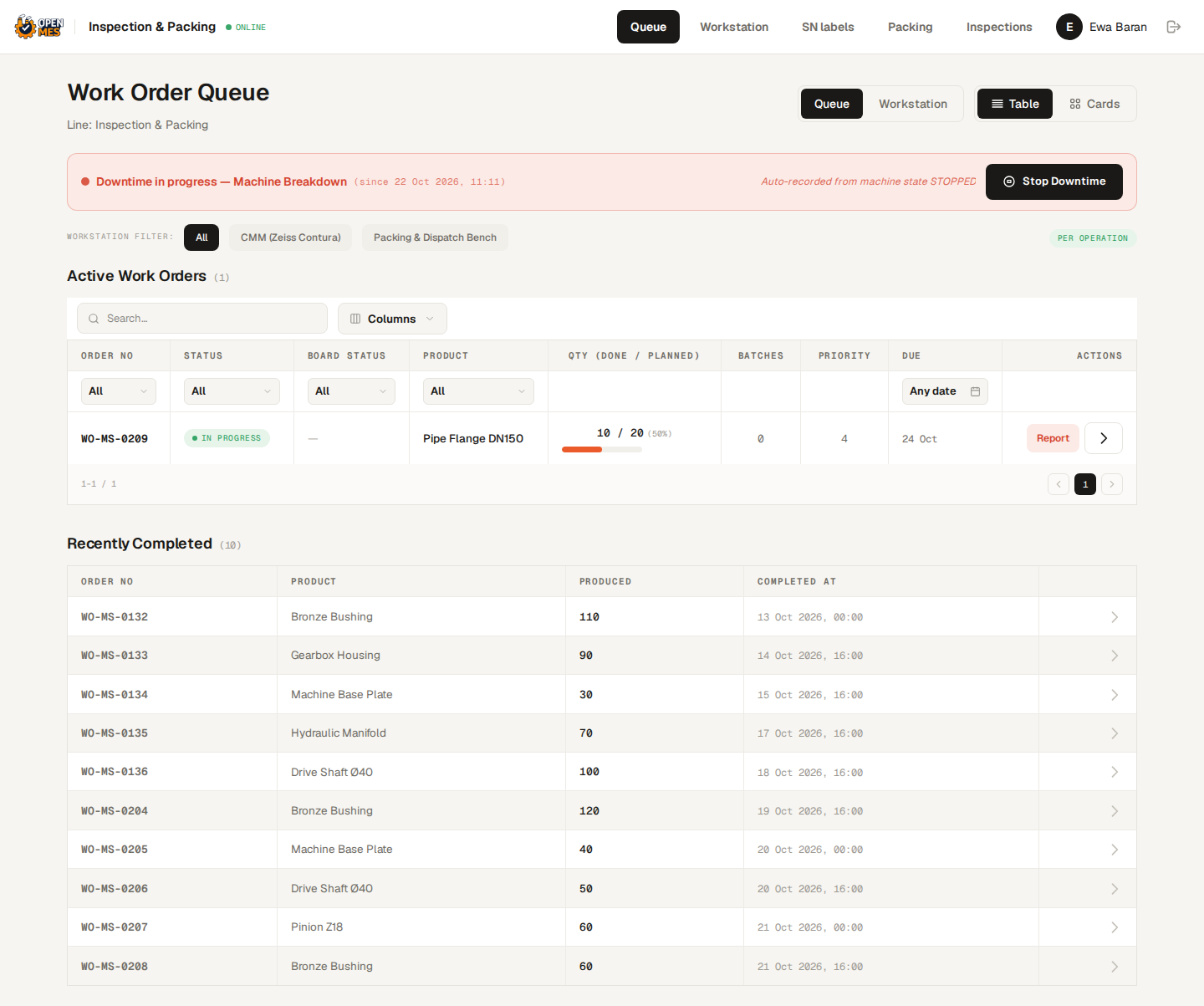This screenshot has height=1006, width=1204.
Task: Select the Queue segmented toggle below header
Action: click(x=832, y=104)
